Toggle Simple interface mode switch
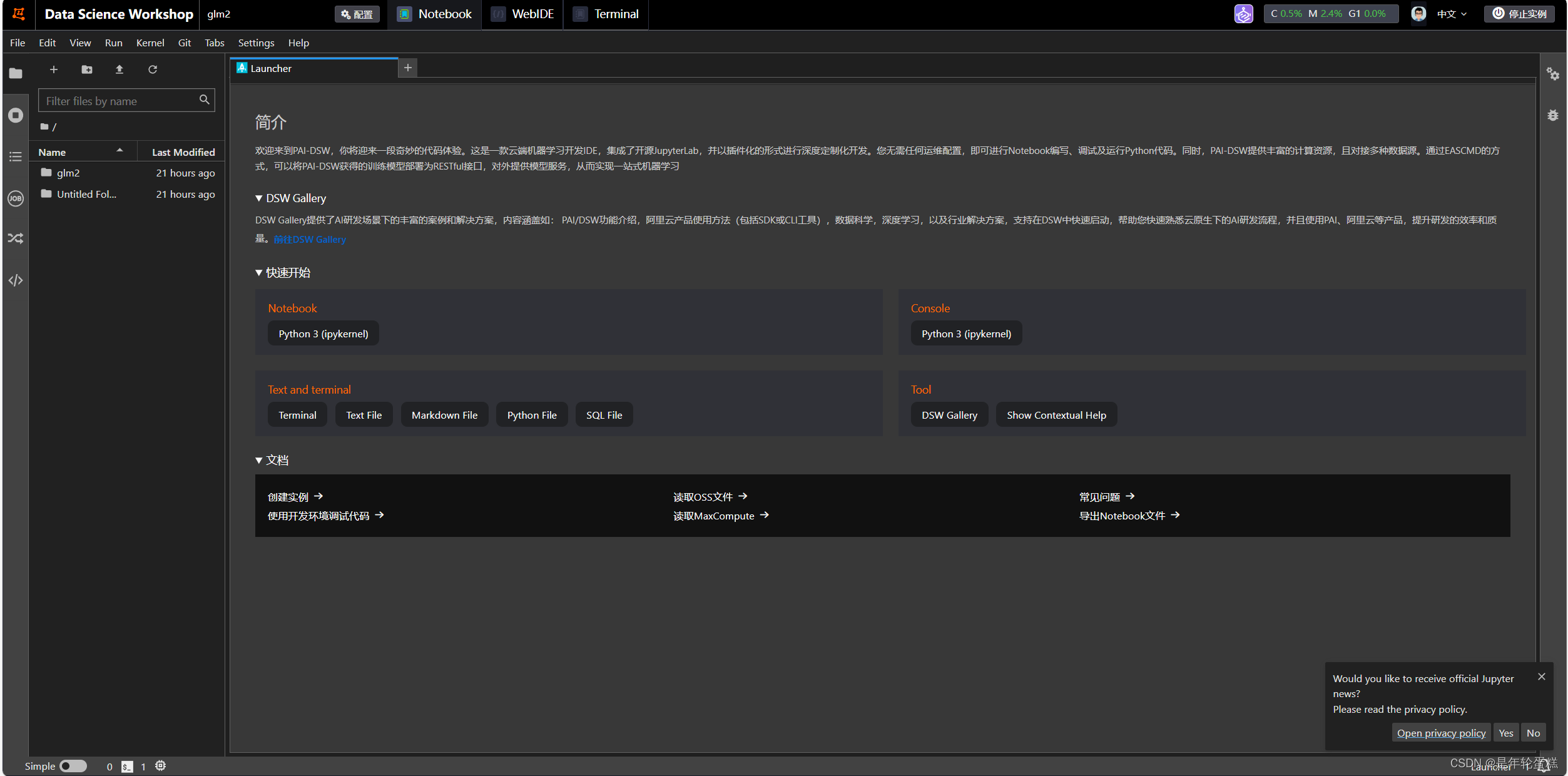This screenshot has width=1568, height=776. click(73, 766)
